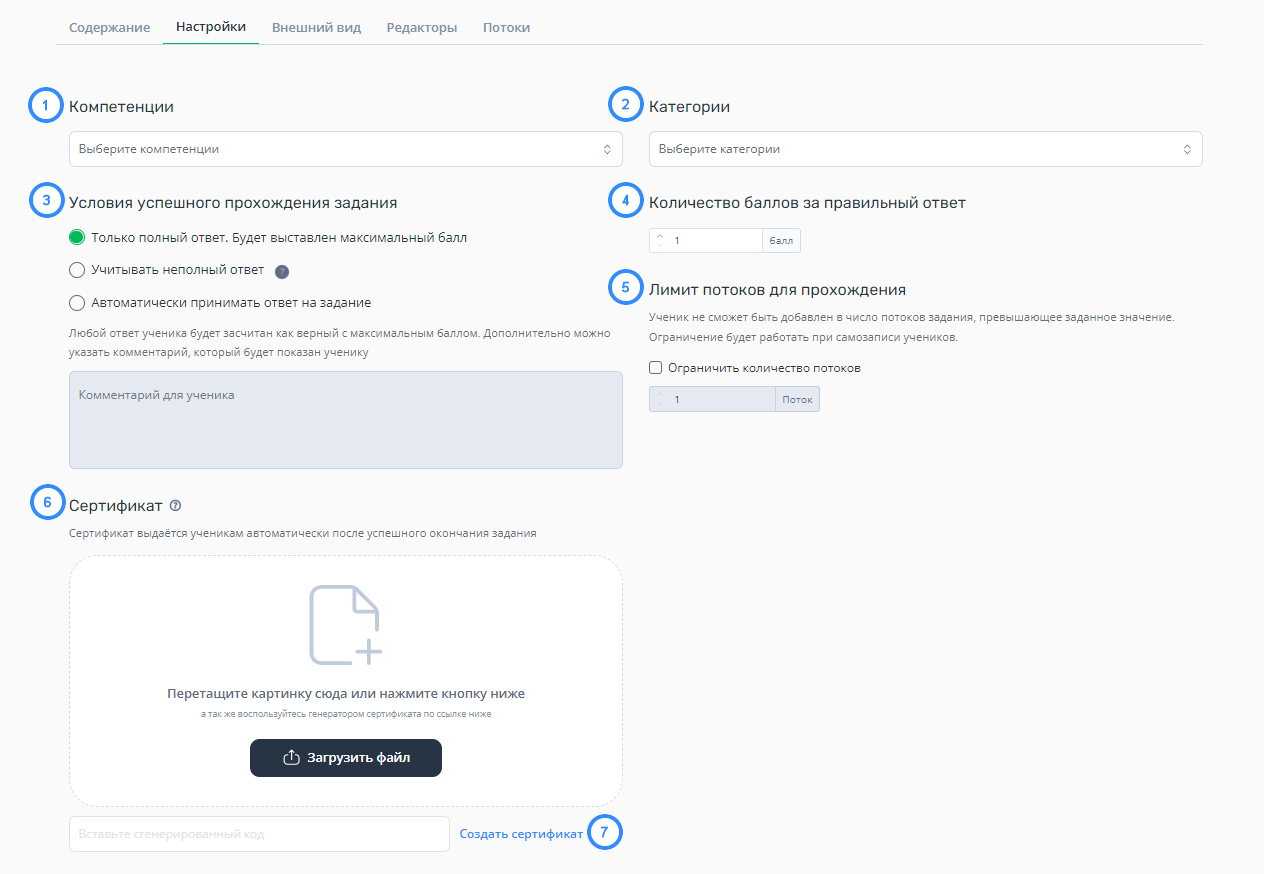Choose the Учитывать неполный ответ radio button
1264x874 pixels.
point(77,270)
